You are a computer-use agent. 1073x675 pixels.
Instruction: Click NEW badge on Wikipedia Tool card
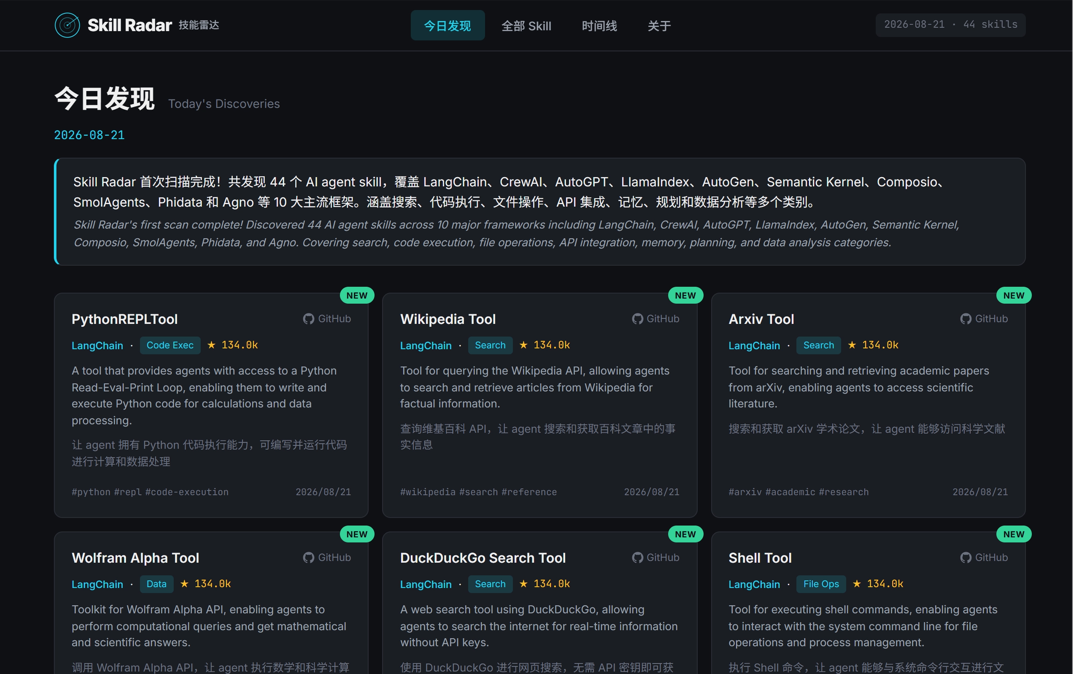point(686,296)
